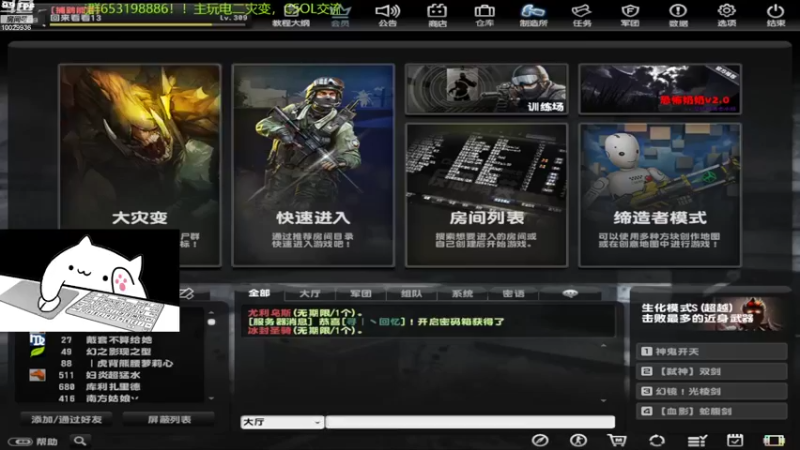Open the 选项 options gear icon

pos(727,15)
